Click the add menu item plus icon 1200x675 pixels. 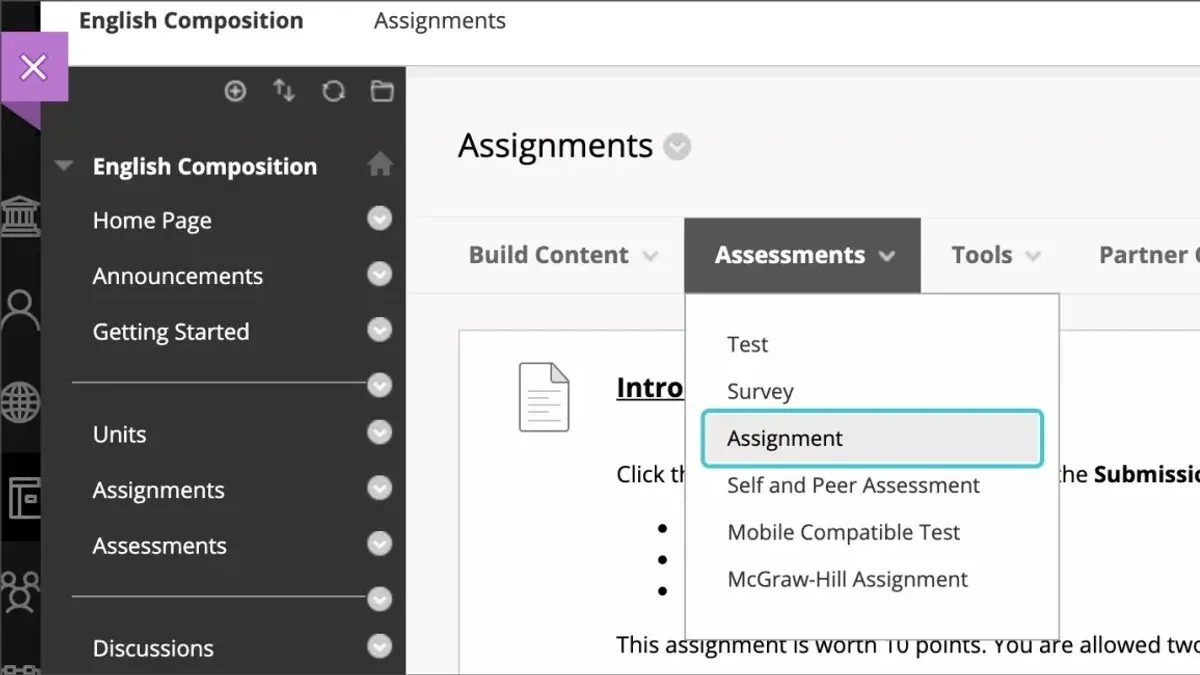pos(235,92)
